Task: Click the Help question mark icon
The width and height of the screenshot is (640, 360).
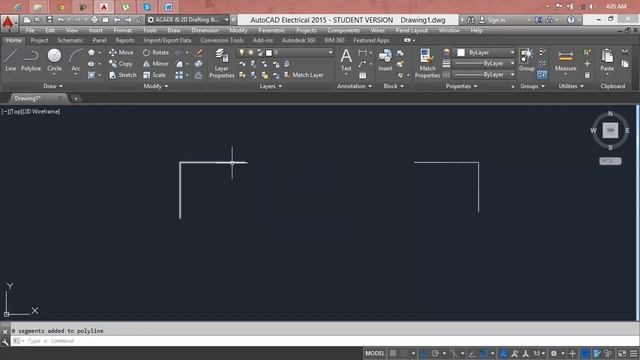Action: point(571,20)
